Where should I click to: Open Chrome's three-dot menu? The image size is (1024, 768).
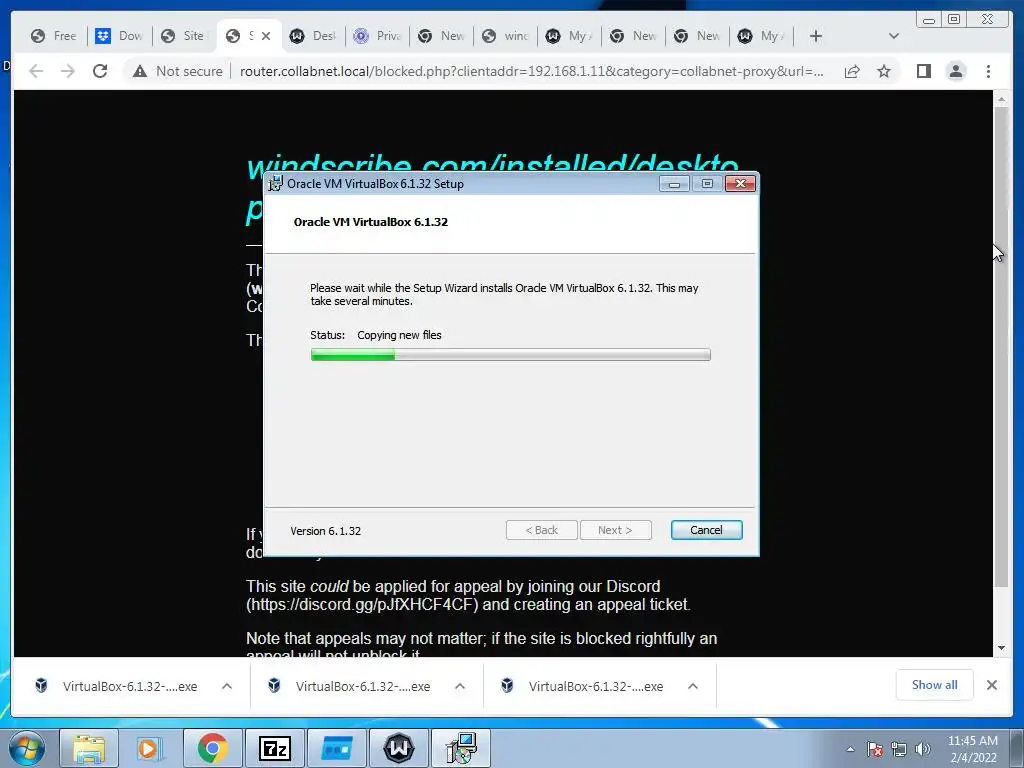click(x=988, y=71)
